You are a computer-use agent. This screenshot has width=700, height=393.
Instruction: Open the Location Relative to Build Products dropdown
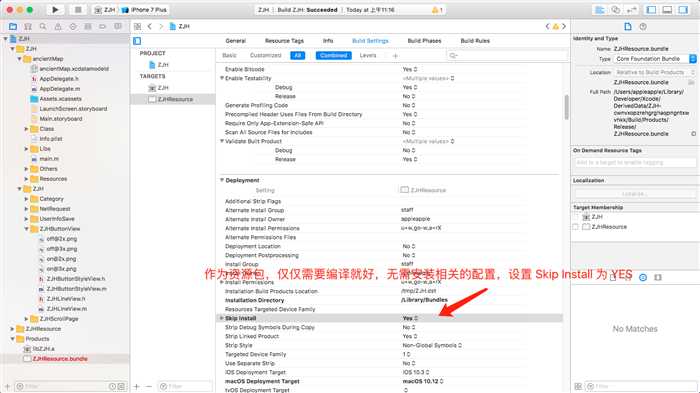coord(654,72)
